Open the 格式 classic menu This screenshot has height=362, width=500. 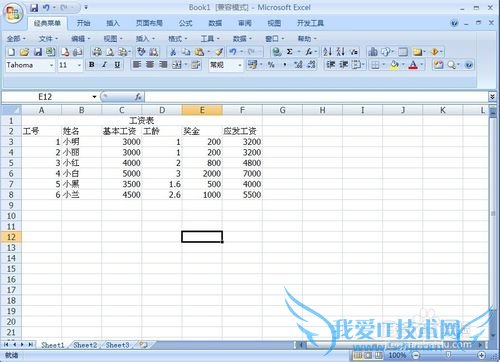click(178, 39)
